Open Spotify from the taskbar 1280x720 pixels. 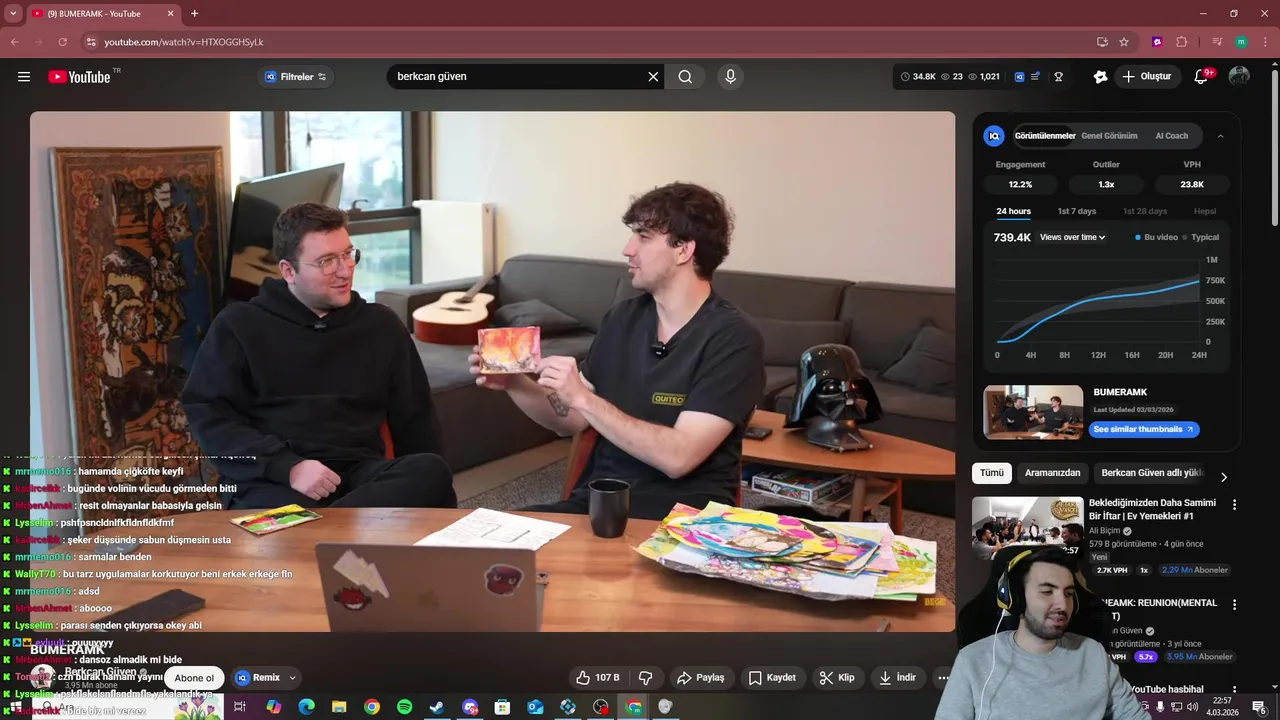click(404, 707)
